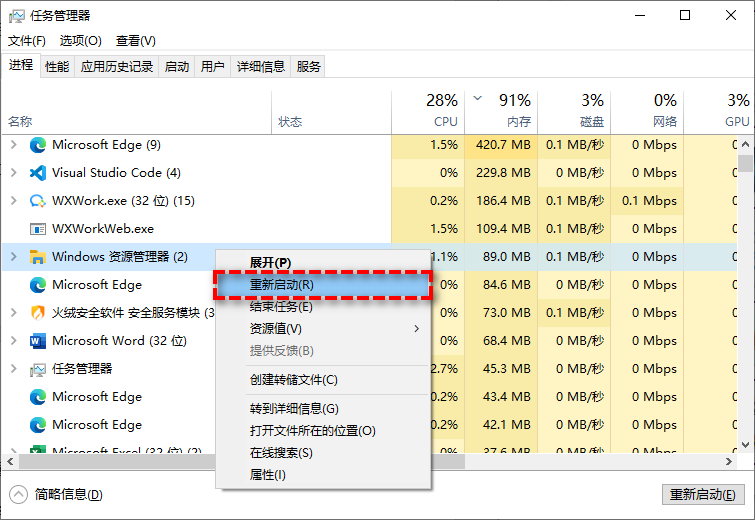Expand the Visual Studio Code (4) group

point(13,172)
